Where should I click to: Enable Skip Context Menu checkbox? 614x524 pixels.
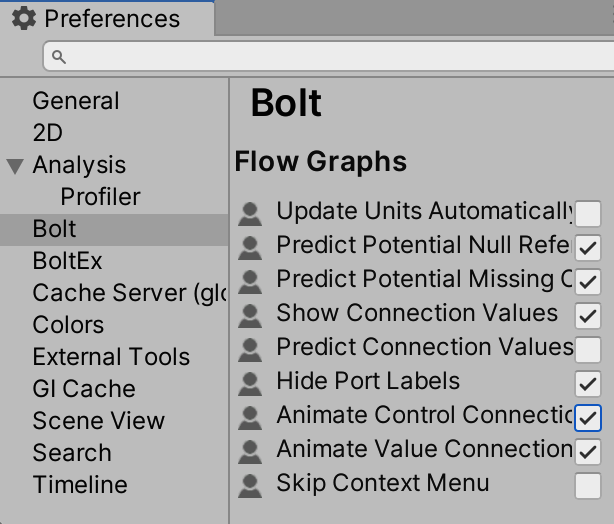[588, 486]
